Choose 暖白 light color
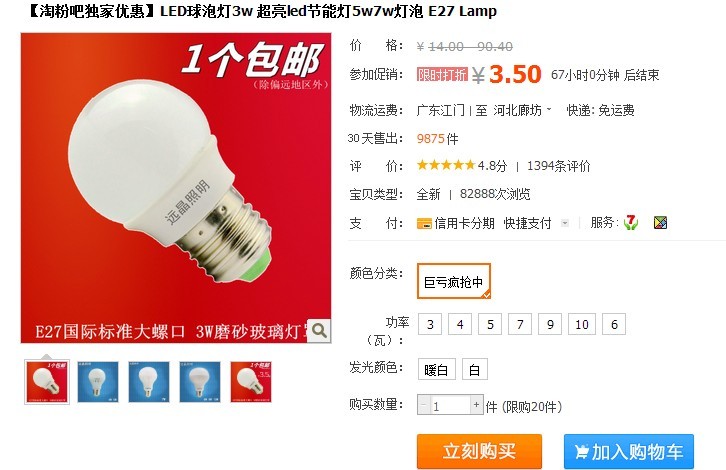Image resolution: width=726 pixels, height=470 pixels. coord(436,370)
